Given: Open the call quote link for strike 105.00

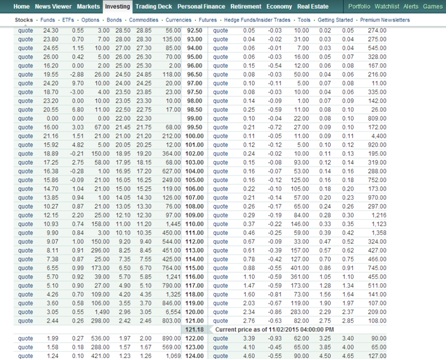Looking at the screenshot, I should click(25, 180).
